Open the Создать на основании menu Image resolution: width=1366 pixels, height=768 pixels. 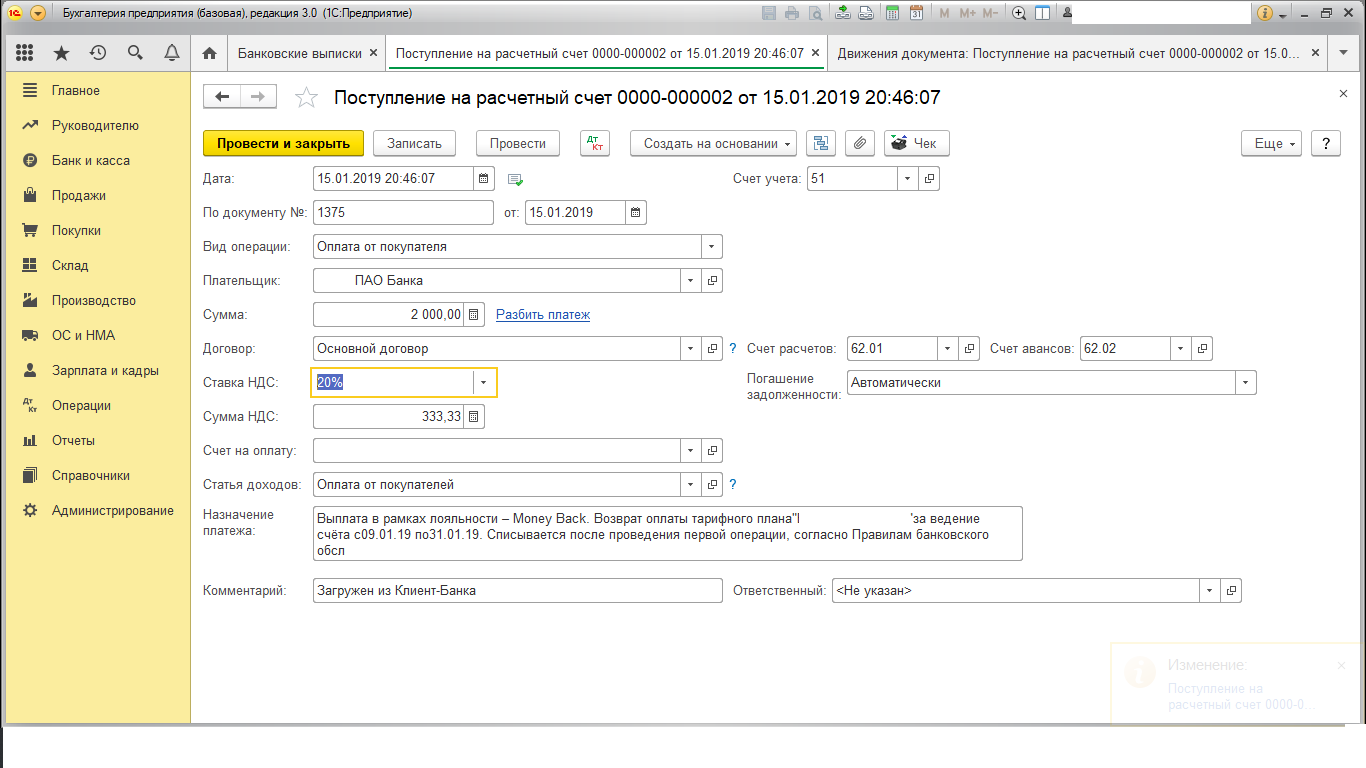712,143
